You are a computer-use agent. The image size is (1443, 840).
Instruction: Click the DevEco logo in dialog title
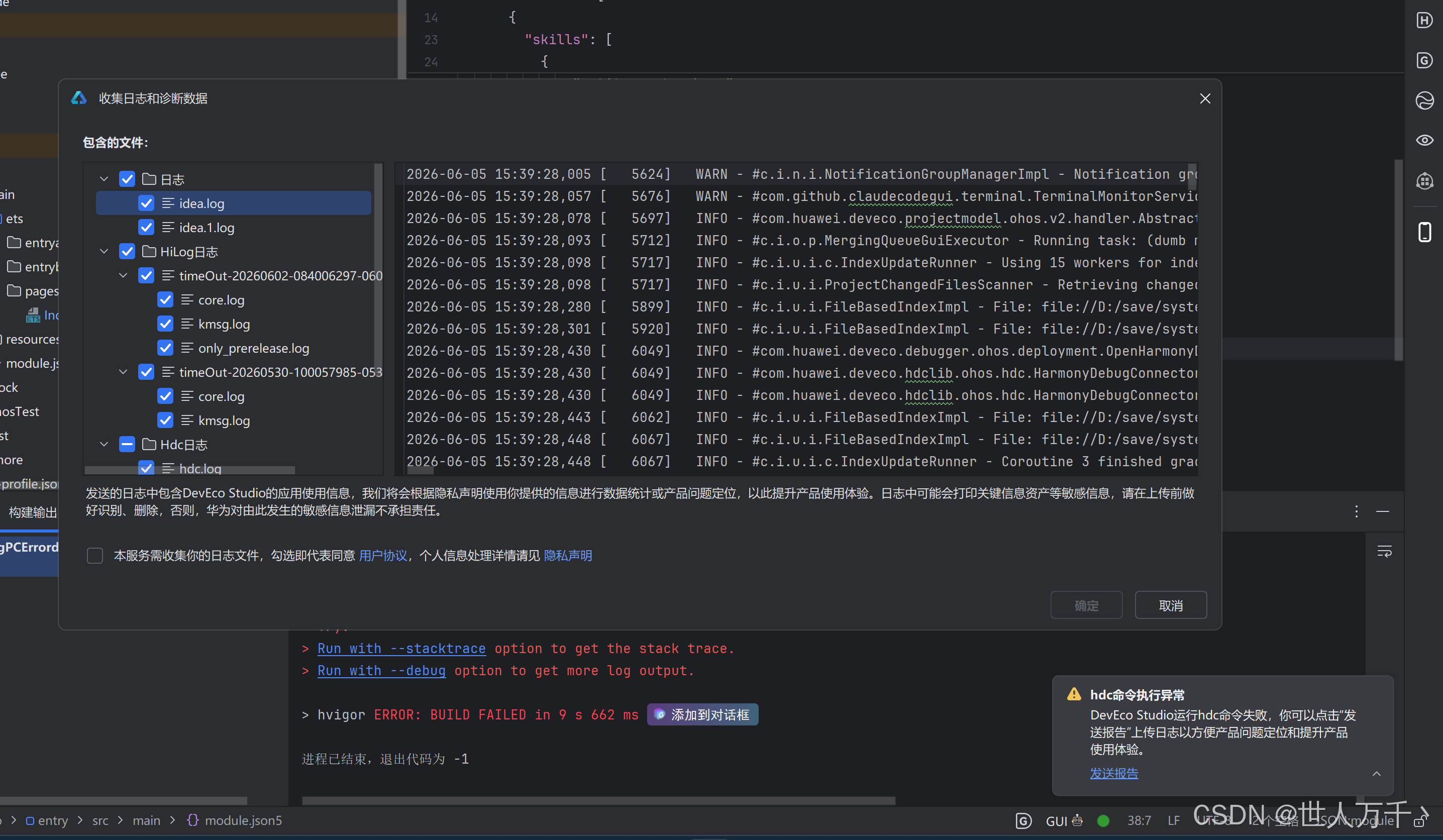78,98
